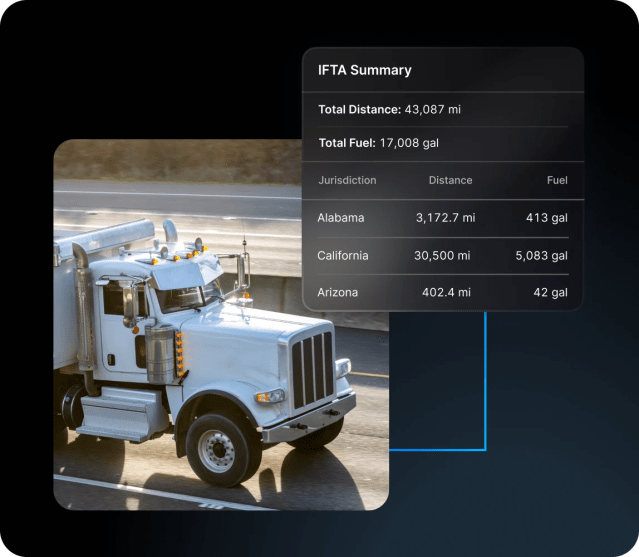Select the Total Fuel 17,008 gal line
Screen dimensions: 639x557
point(379,143)
